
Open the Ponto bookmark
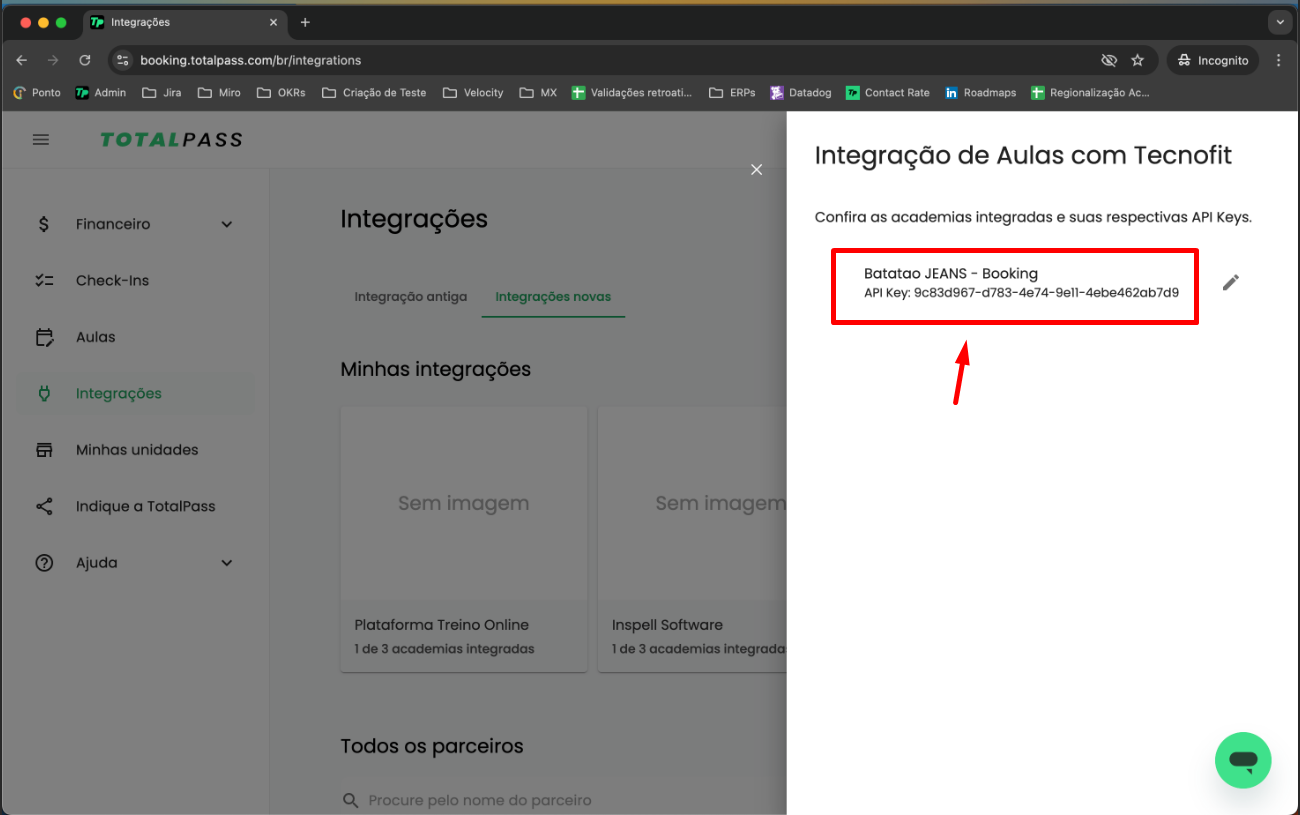tap(37, 92)
